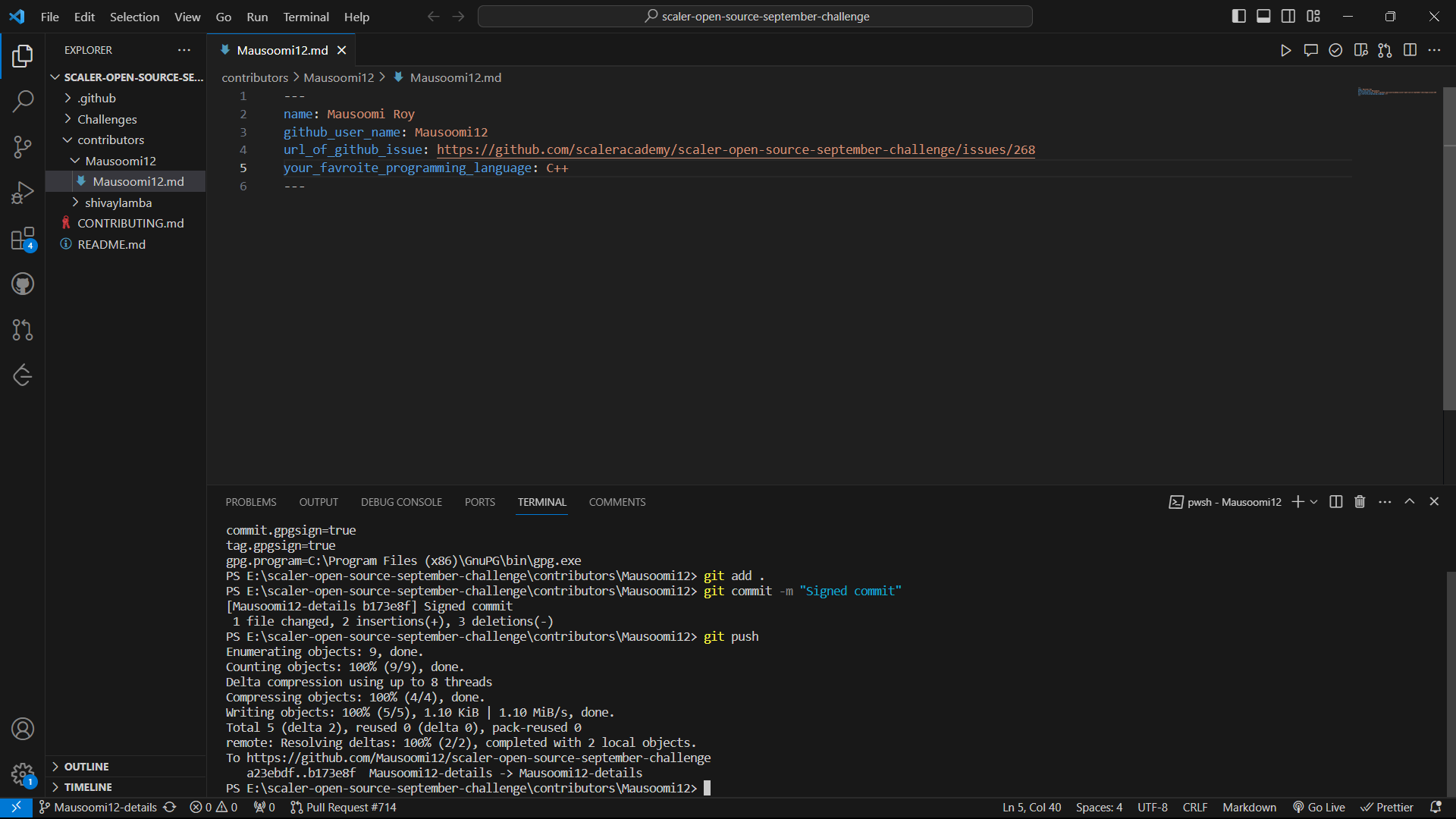Split the editor with the split icon
Viewport: 1456px width, 819px height.
1410,50
